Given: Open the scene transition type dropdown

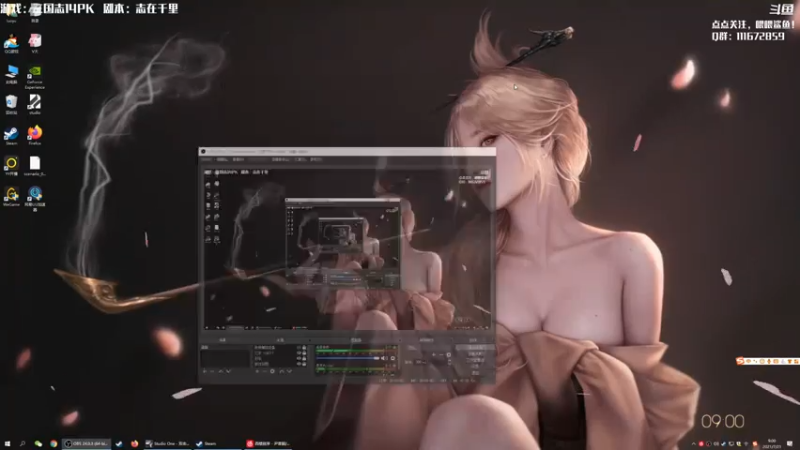Looking at the screenshot, I should (428, 347).
